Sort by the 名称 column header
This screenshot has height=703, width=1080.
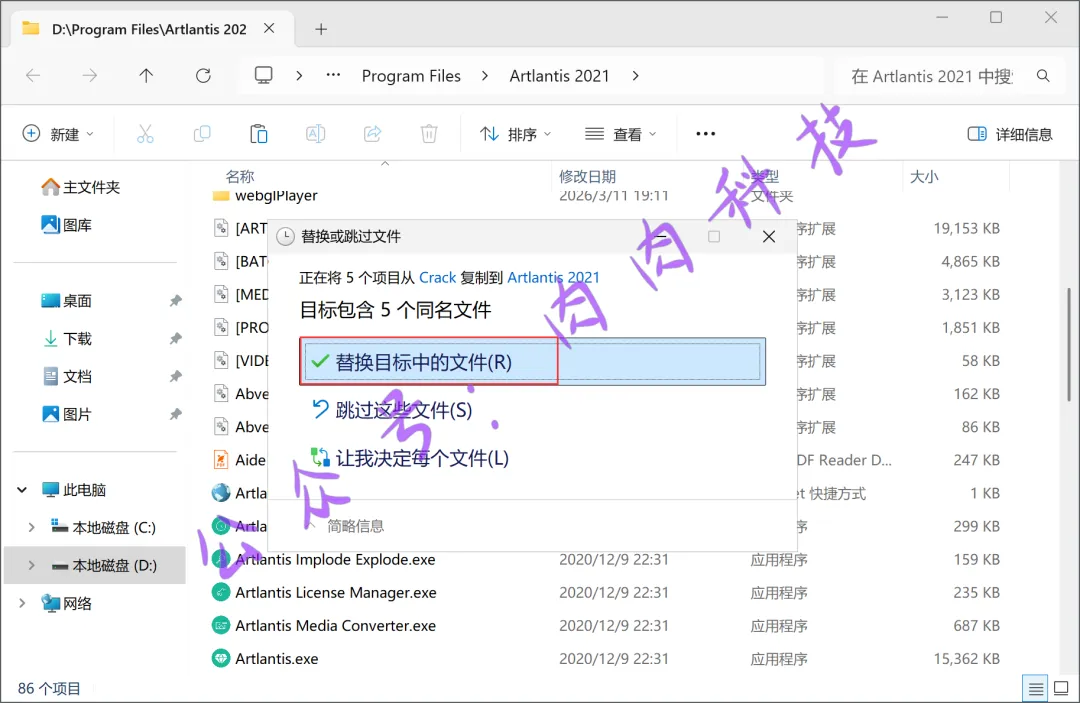coord(240,177)
